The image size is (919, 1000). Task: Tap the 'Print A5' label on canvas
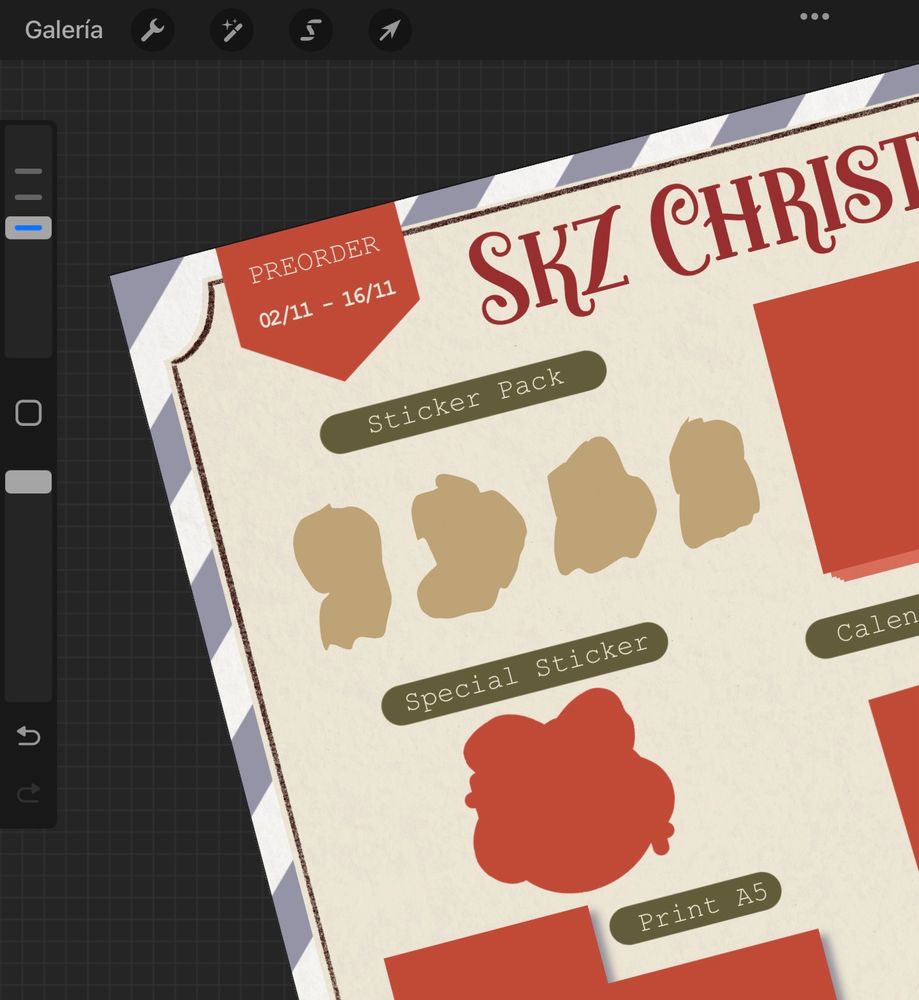tap(696, 908)
